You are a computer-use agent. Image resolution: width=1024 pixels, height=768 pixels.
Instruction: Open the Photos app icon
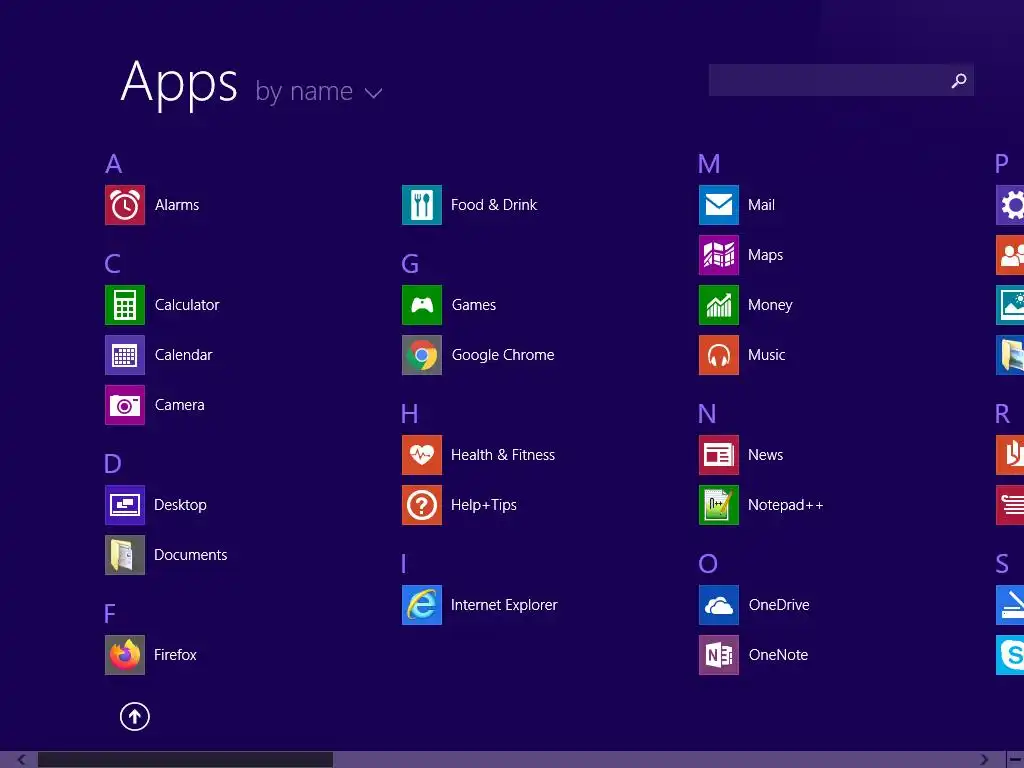pos(1010,305)
